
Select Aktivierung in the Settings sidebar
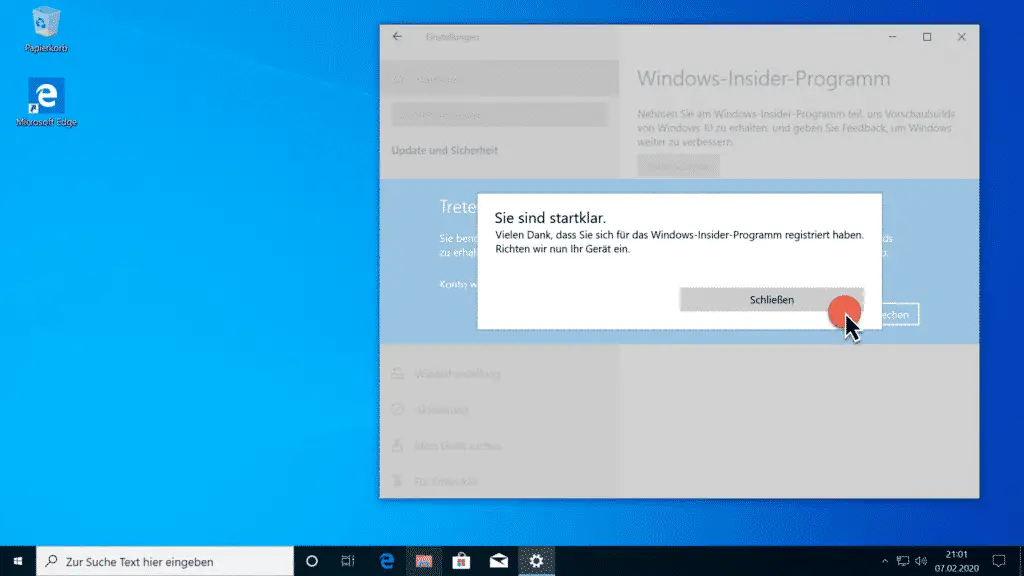(x=500, y=409)
